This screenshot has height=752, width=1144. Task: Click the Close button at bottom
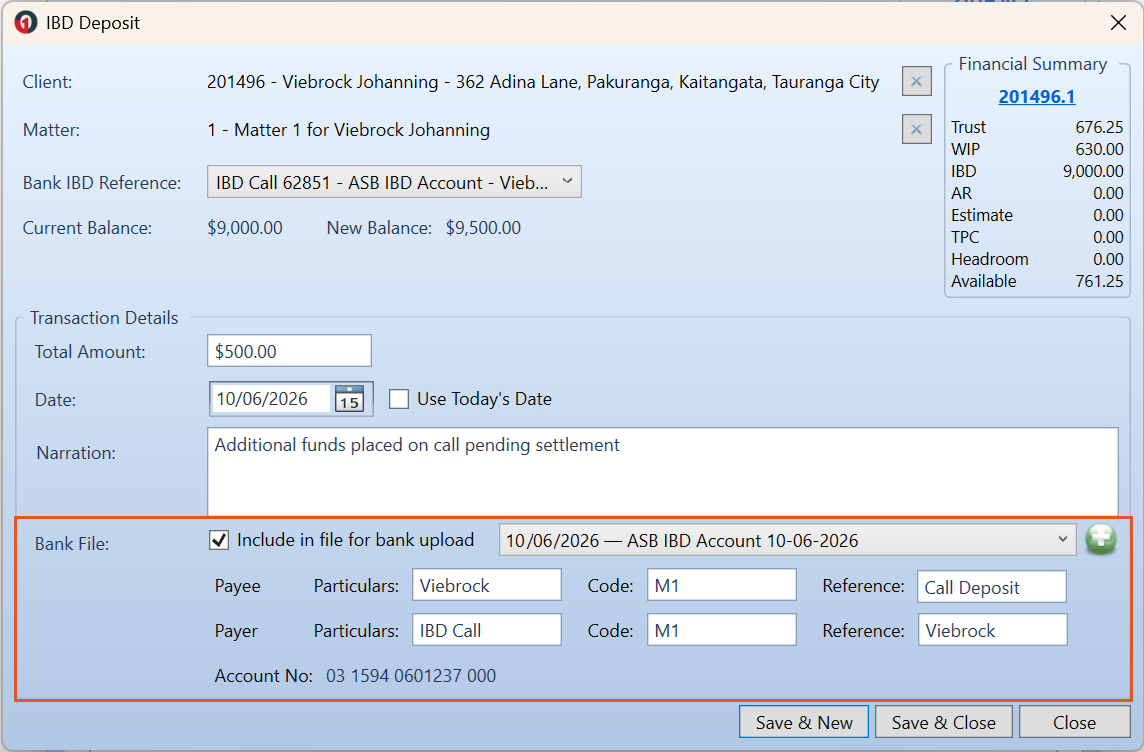[x=1074, y=722]
